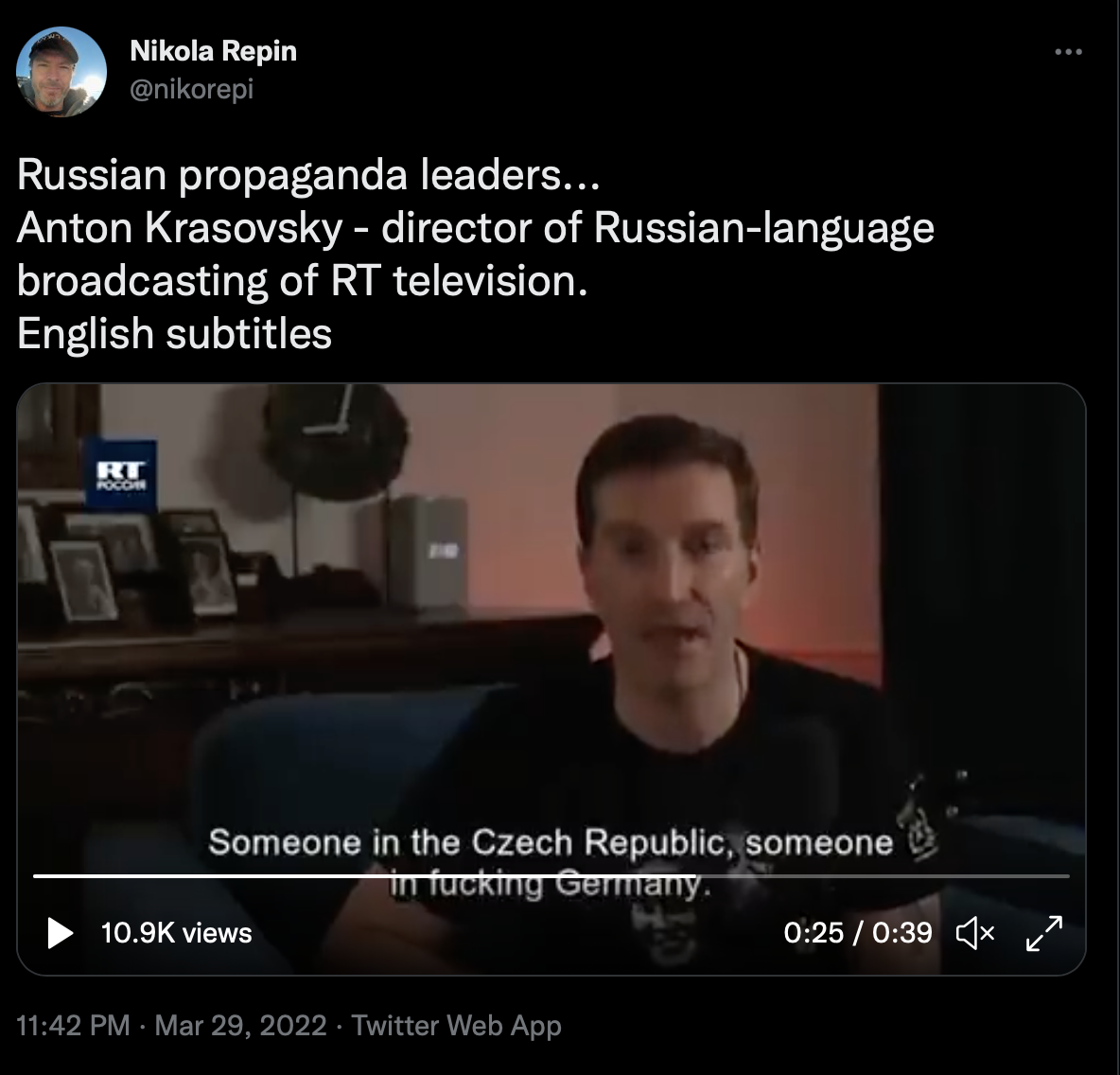Click the wall clock in the video
Viewport: 1120px width, 1075px height.
pyautogui.click(x=334, y=440)
